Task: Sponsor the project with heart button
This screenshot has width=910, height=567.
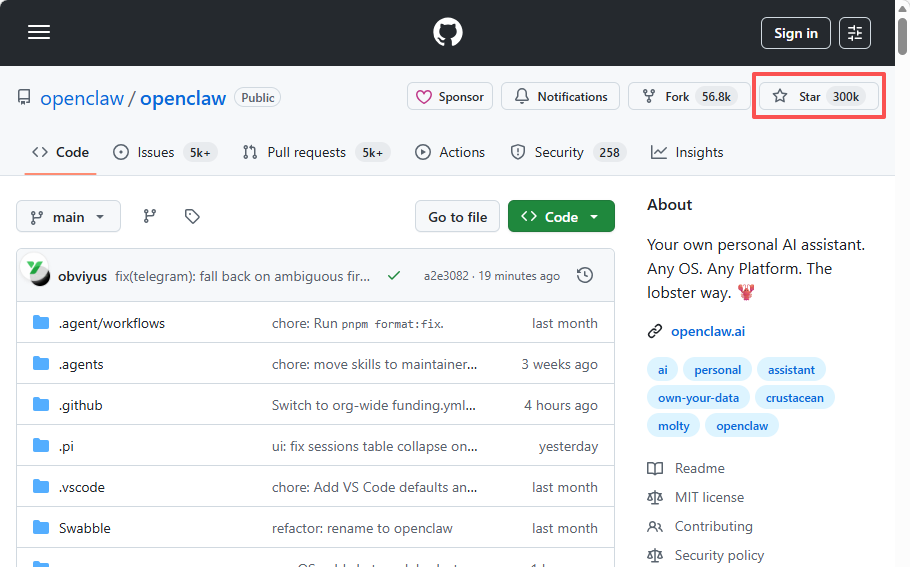Action: tap(449, 97)
